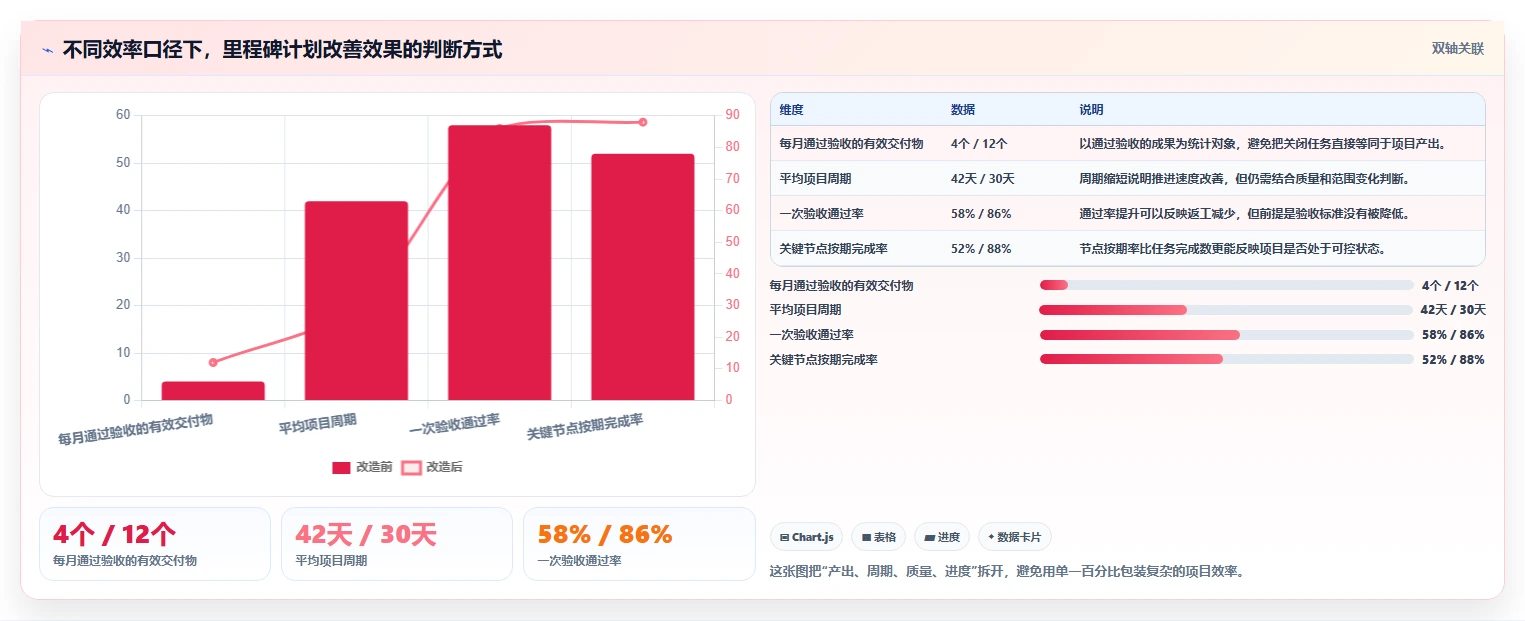Click the 平均项目周期 chart bar
This screenshot has width=1525, height=621.
pyautogui.click(x=356, y=301)
